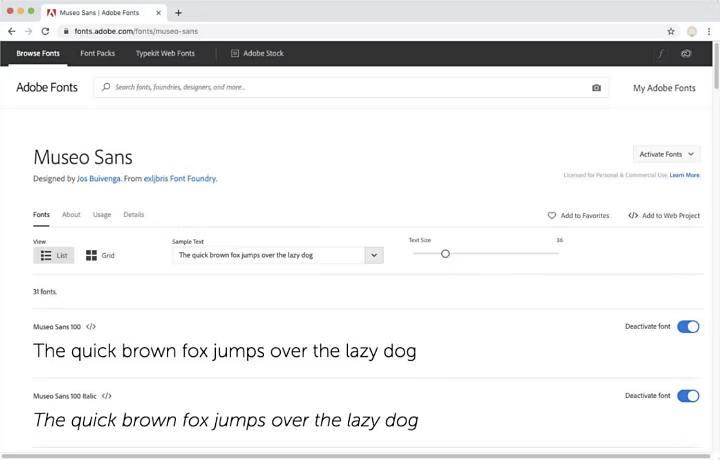Click the site lock icon
The width and height of the screenshot is (720, 460).
(66, 31)
